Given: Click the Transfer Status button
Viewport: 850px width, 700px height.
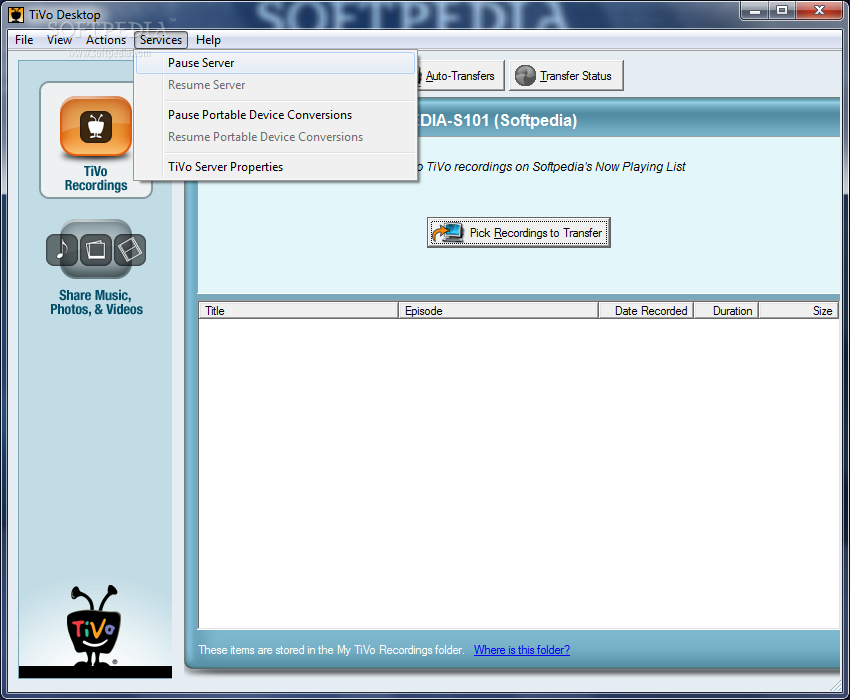Looking at the screenshot, I should click(566, 76).
